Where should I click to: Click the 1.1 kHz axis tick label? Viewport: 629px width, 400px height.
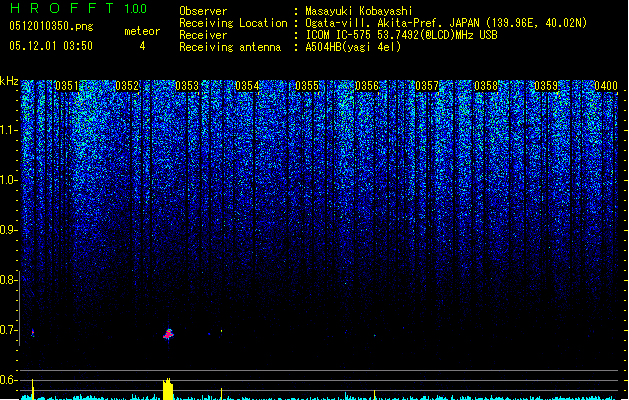click(8, 130)
